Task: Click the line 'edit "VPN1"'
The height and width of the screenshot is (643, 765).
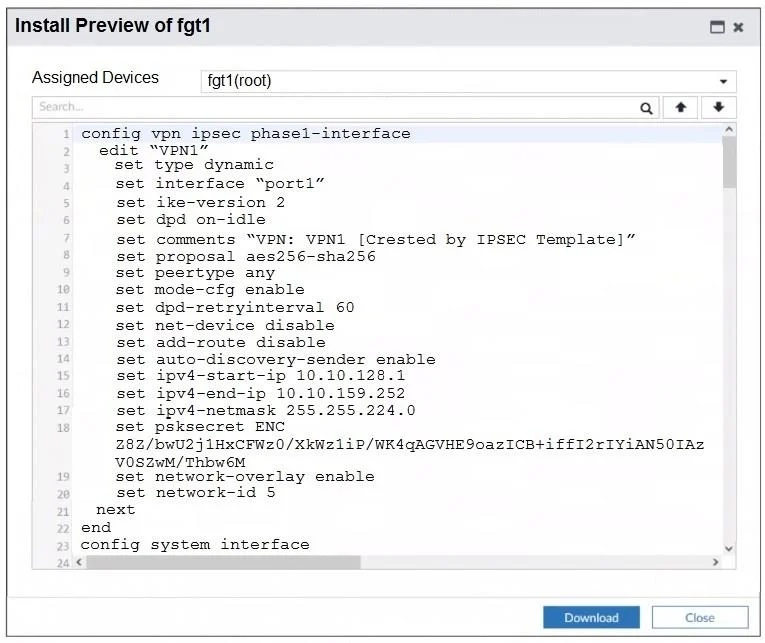Action: [x=154, y=150]
